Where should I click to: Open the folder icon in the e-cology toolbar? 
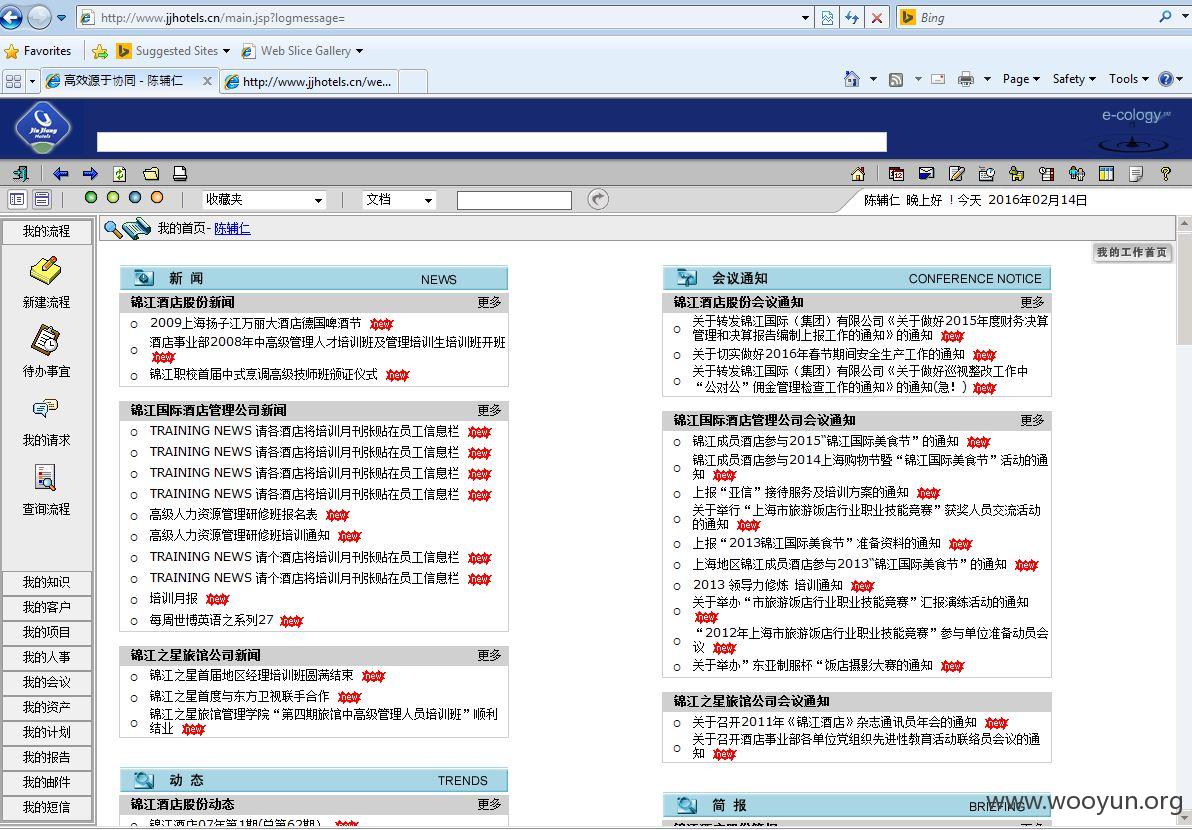tap(151, 174)
